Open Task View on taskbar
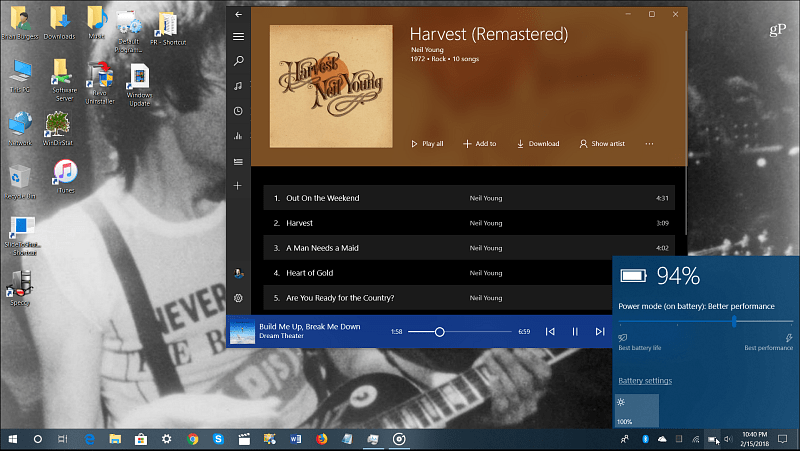Screen dimensions: 800x451 pos(62,439)
